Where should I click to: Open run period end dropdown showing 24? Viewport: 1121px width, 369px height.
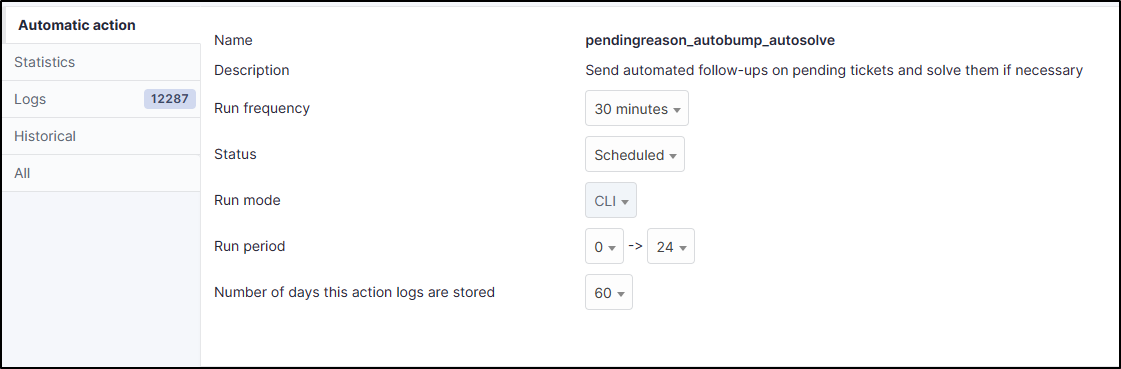click(671, 247)
